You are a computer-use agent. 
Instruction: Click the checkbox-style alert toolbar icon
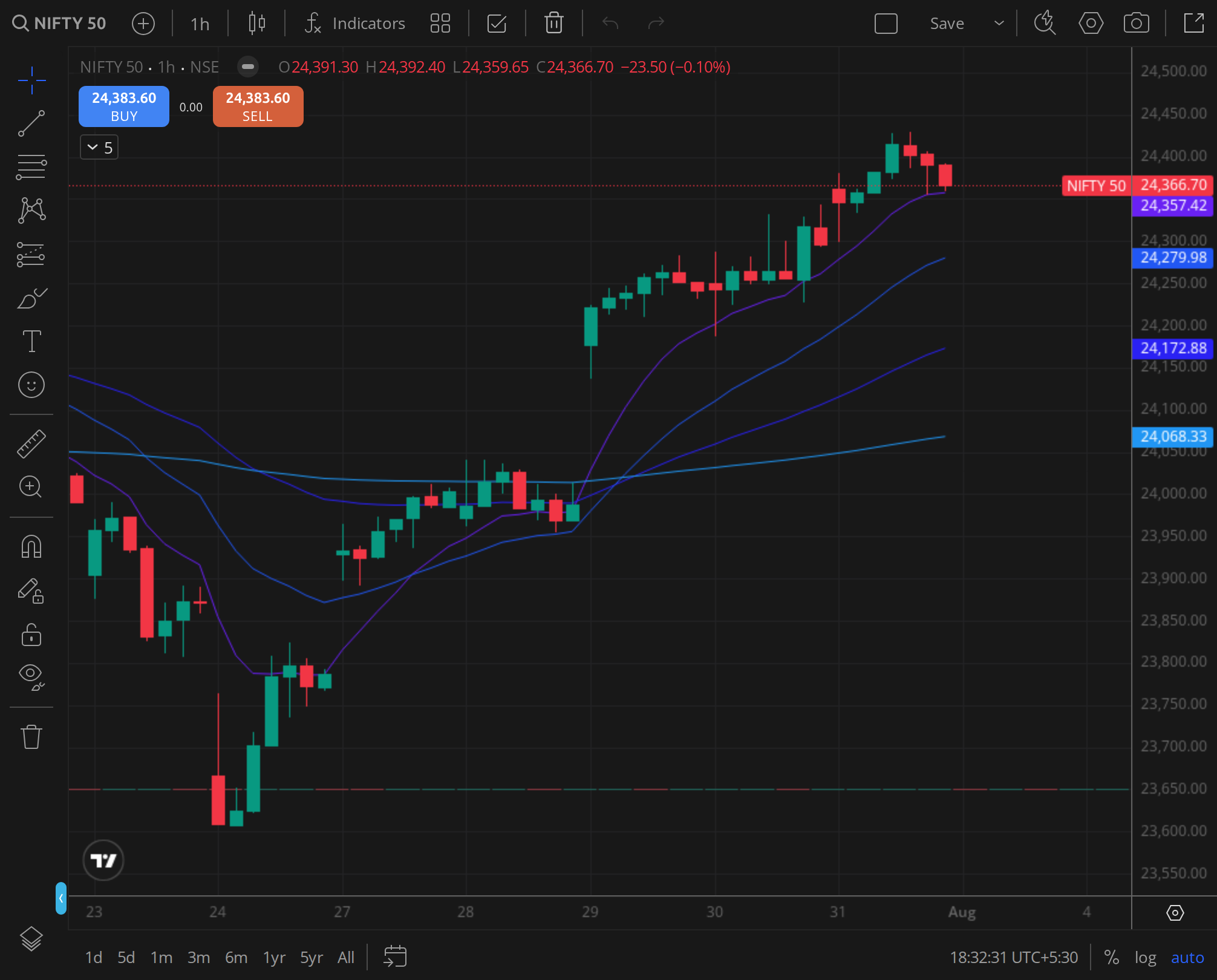pos(497,24)
